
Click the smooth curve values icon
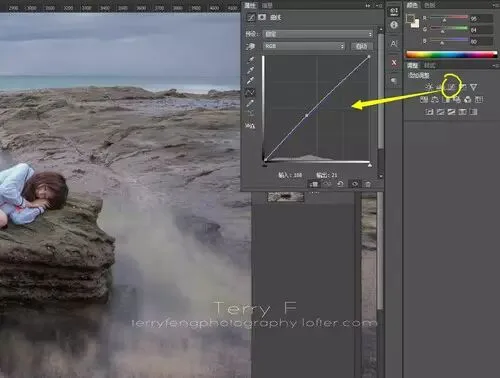pos(250,114)
